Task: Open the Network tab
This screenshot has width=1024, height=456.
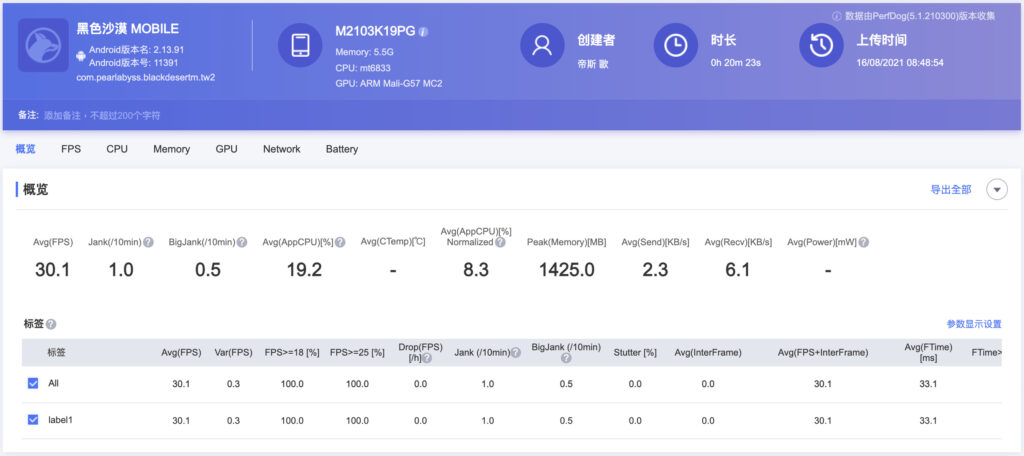Action: pos(281,149)
